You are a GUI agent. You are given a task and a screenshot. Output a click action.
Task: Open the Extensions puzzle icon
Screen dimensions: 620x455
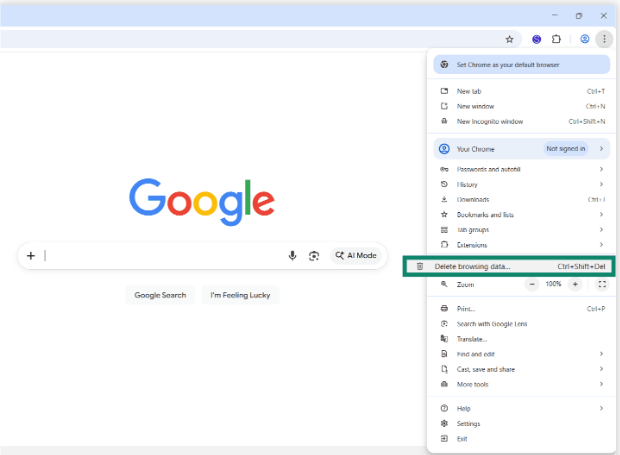tap(556, 39)
